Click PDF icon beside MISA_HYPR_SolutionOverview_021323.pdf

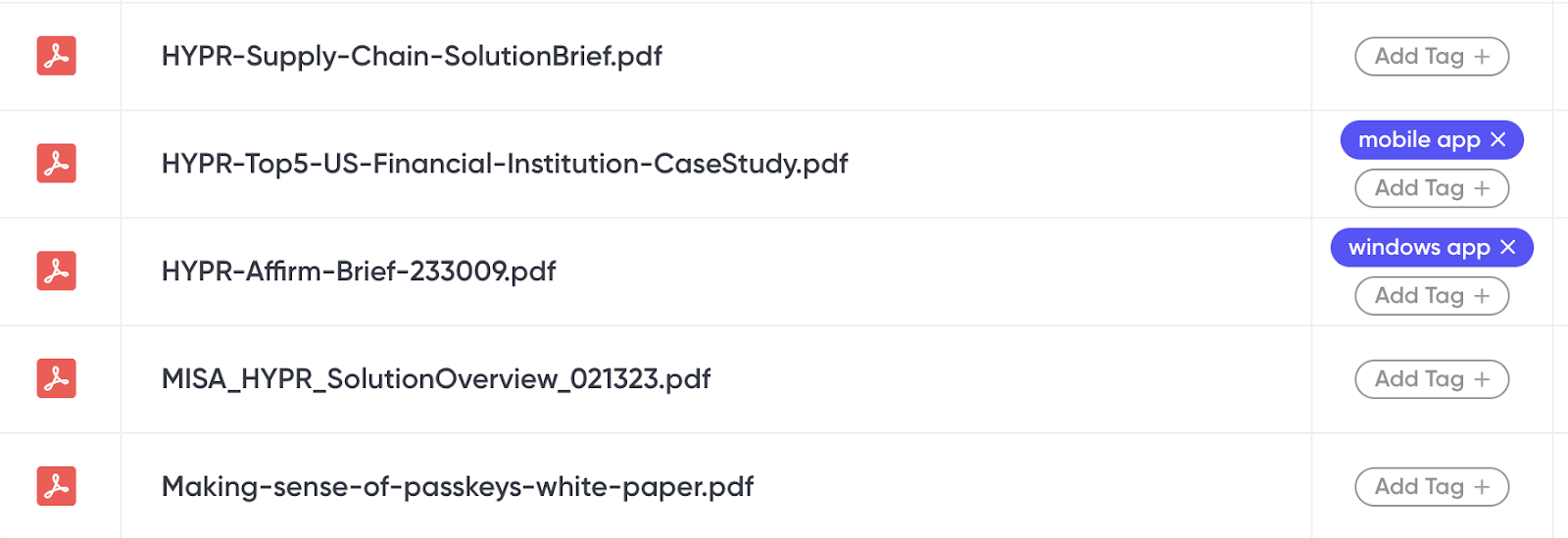56,379
